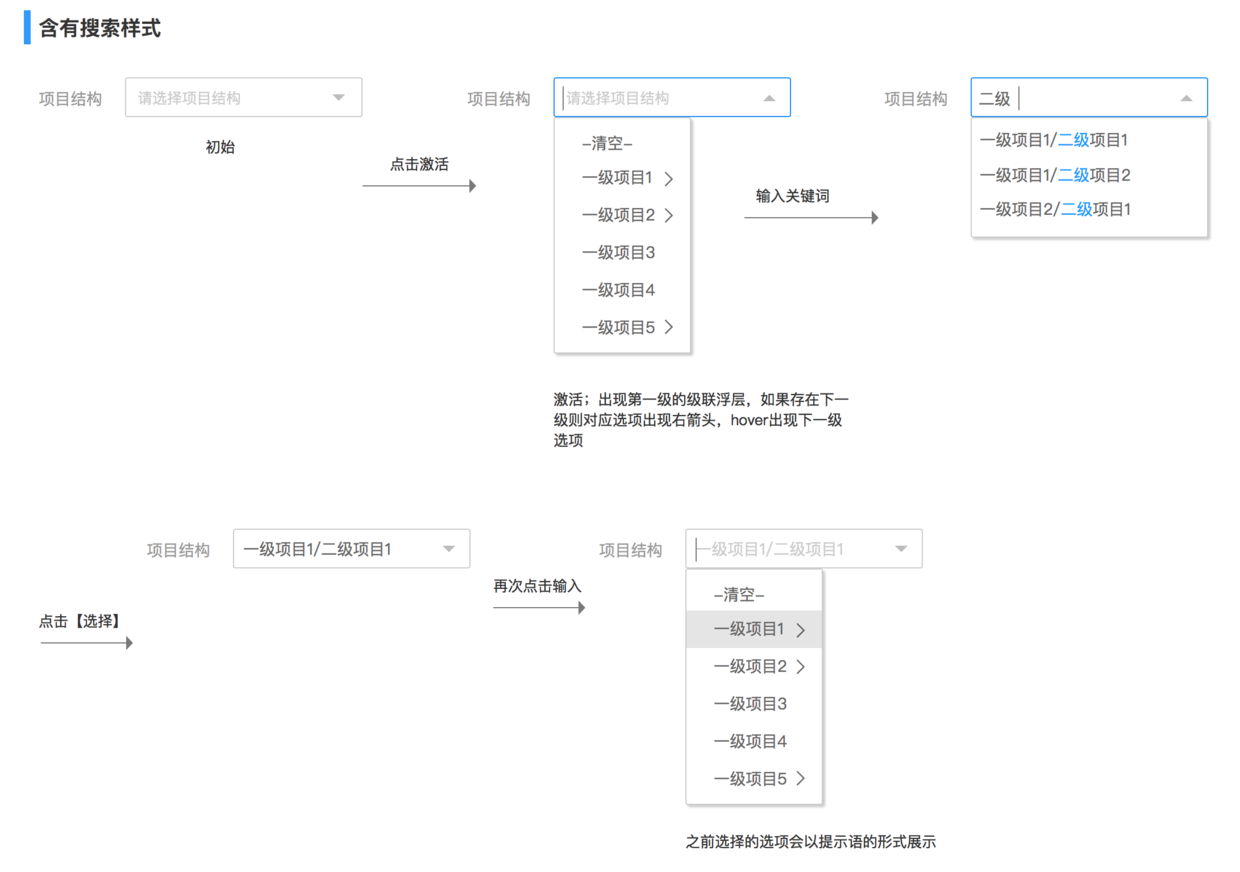The height and width of the screenshot is (872, 1240).
Task: Click into the blue-bordered 请选择项目结构 search field
Action: 672,98
